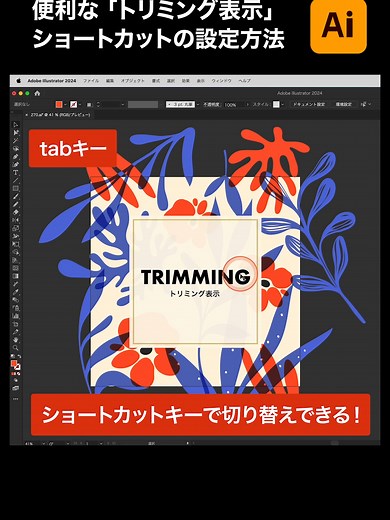390x520 pixels.
Task: Click the Home icon
Action: [x=37, y=93]
